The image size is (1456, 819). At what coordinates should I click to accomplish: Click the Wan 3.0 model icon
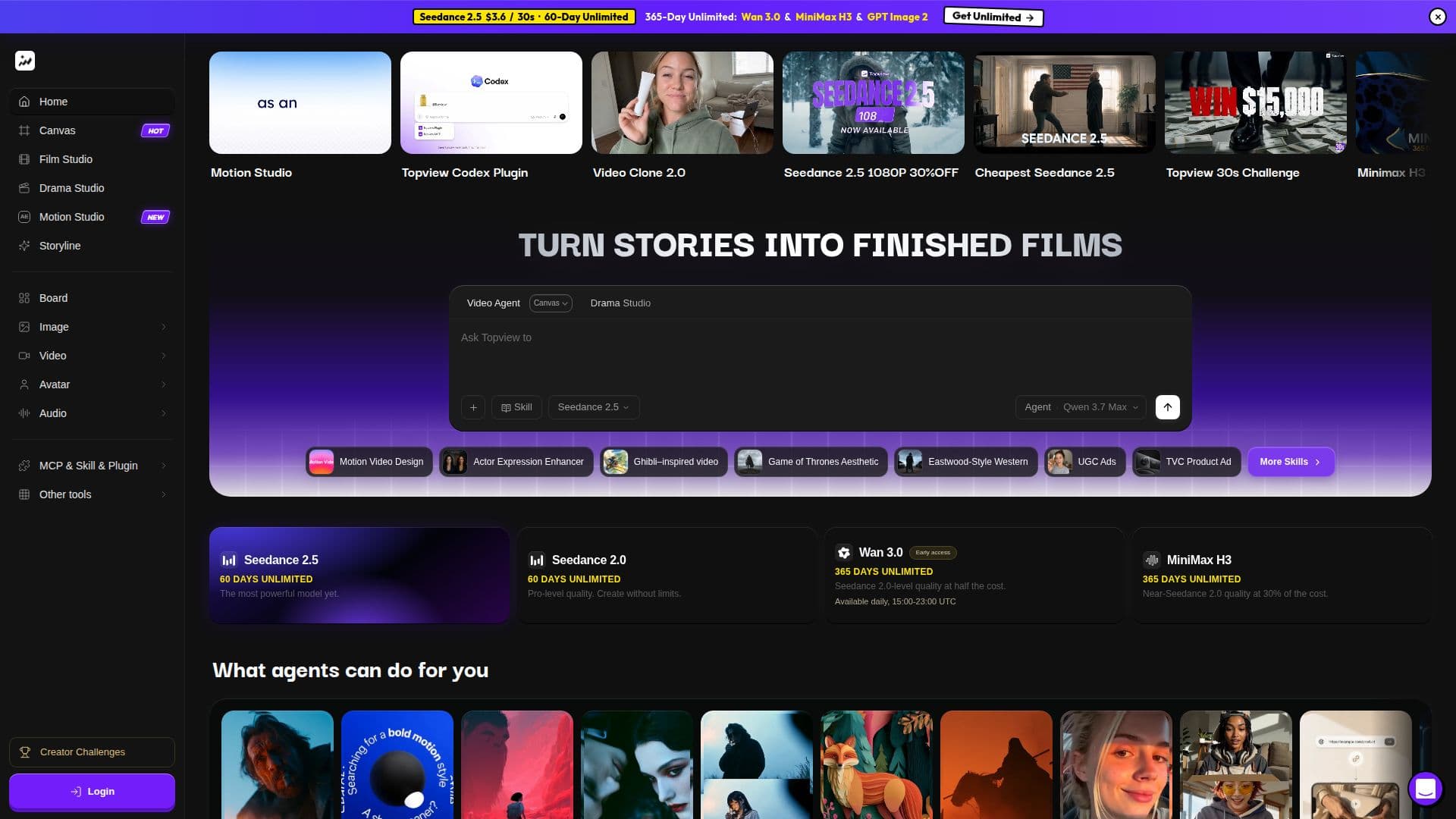[843, 553]
